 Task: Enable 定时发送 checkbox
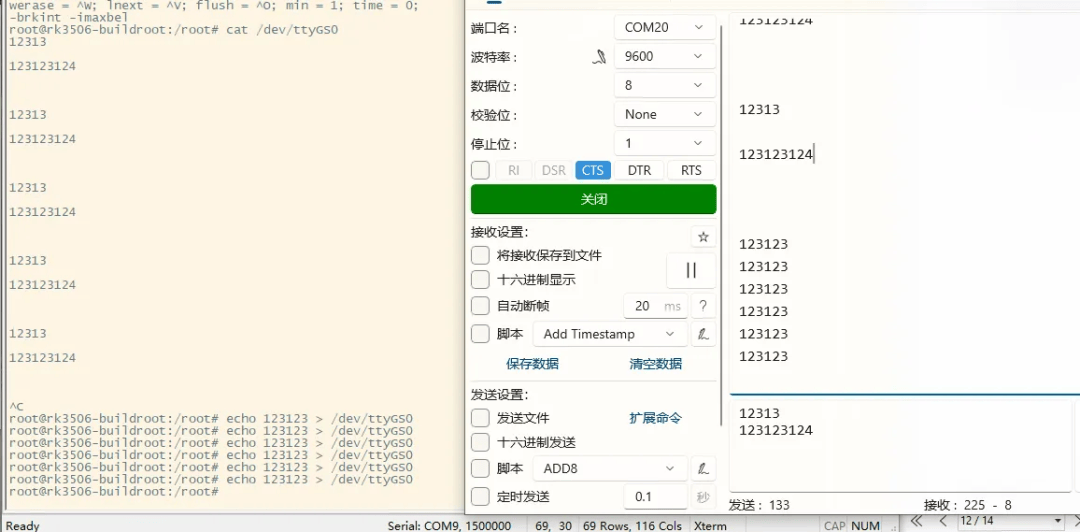tap(480, 496)
